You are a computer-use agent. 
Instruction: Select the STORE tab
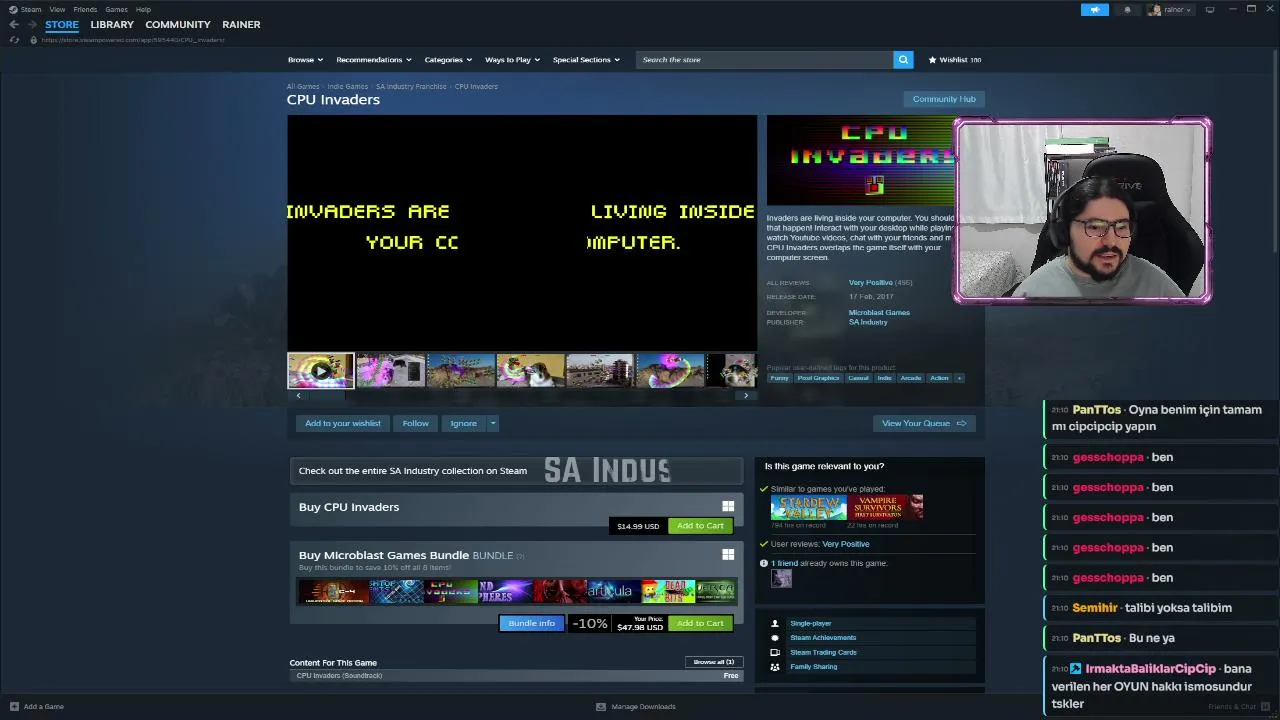tap(62, 24)
